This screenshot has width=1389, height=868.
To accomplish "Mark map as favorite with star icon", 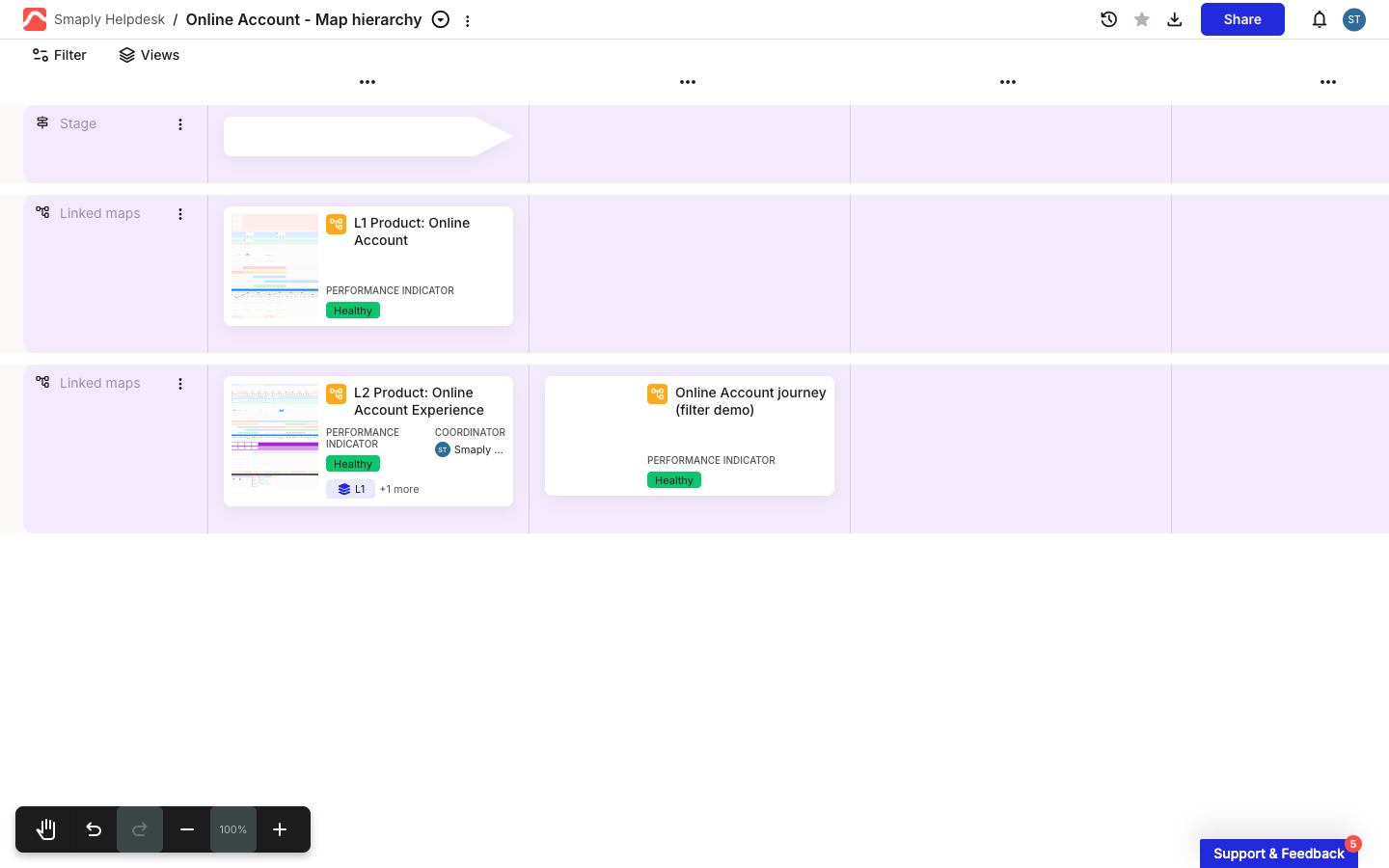I will click(1142, 19).
